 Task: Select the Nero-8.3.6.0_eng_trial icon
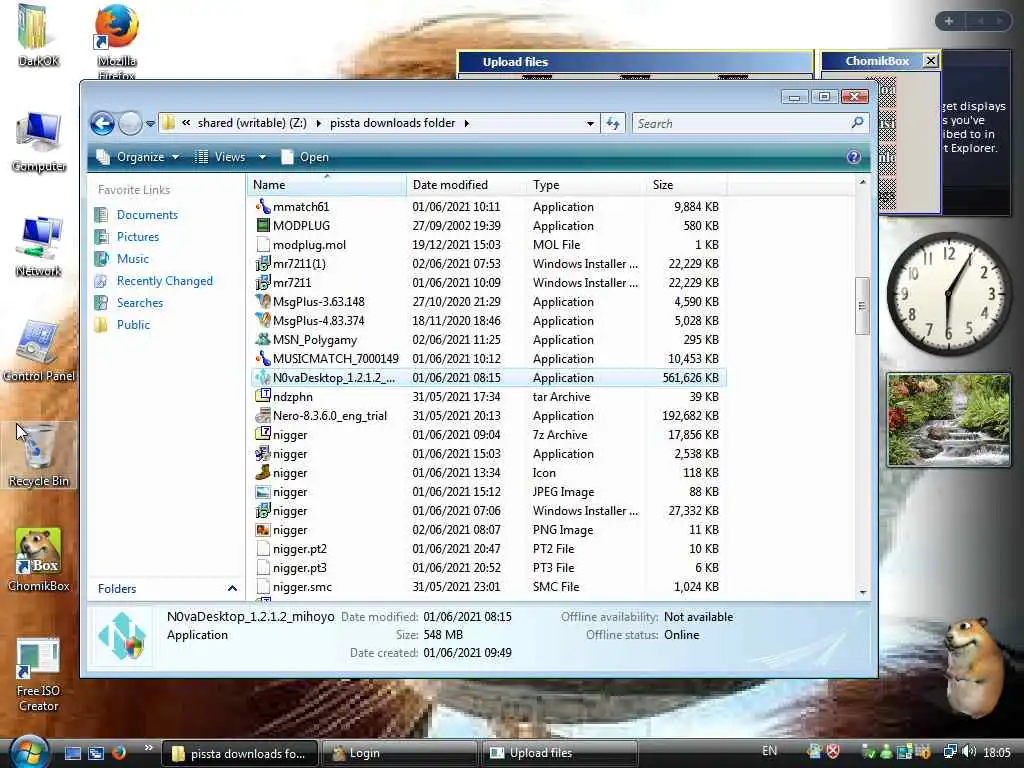click(x=263, y=415)
